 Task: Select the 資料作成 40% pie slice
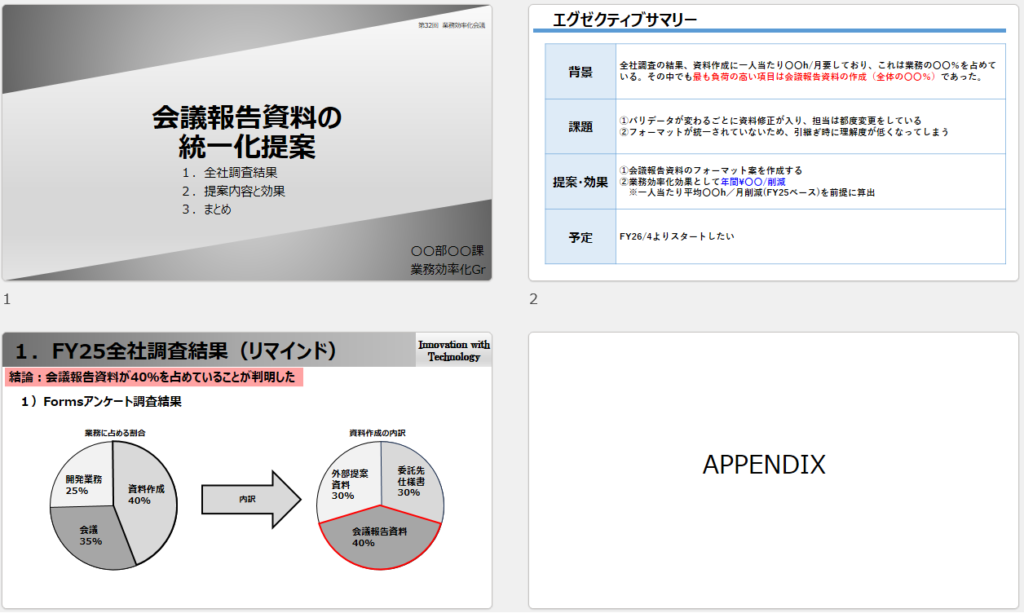tap(145, 495)
